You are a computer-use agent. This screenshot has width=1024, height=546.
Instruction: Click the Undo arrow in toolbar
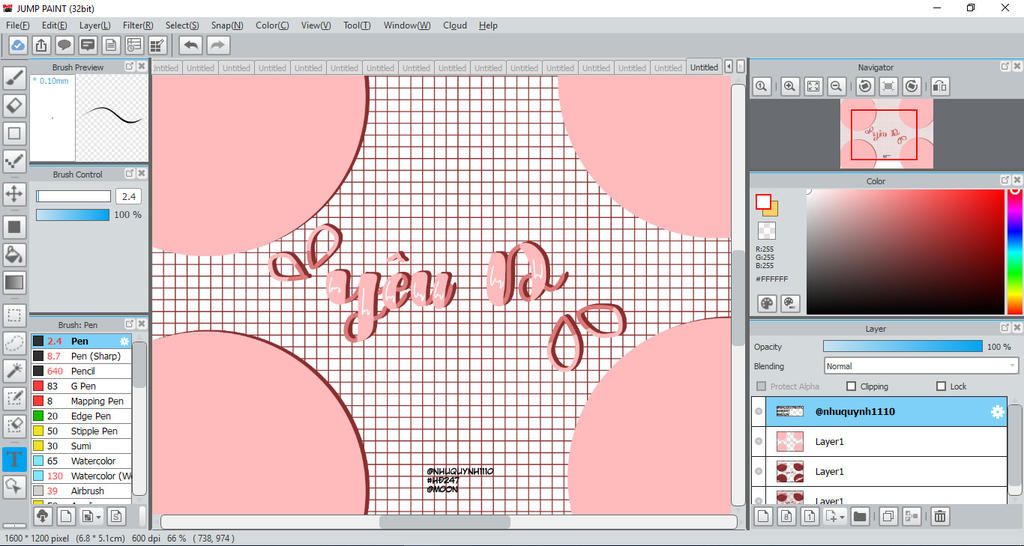pos(191,45)
